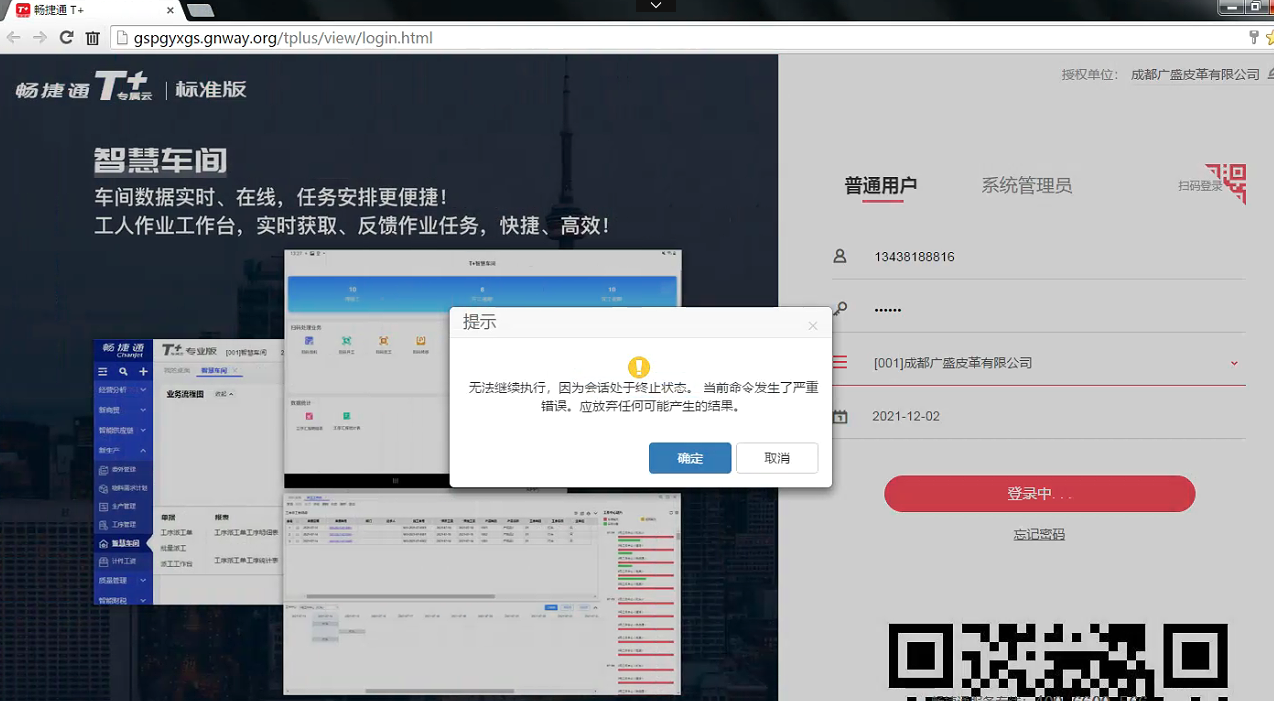Open the 忘记密码 link
This screenshot has height=701, width=1274.
[x=1039, y=534]
